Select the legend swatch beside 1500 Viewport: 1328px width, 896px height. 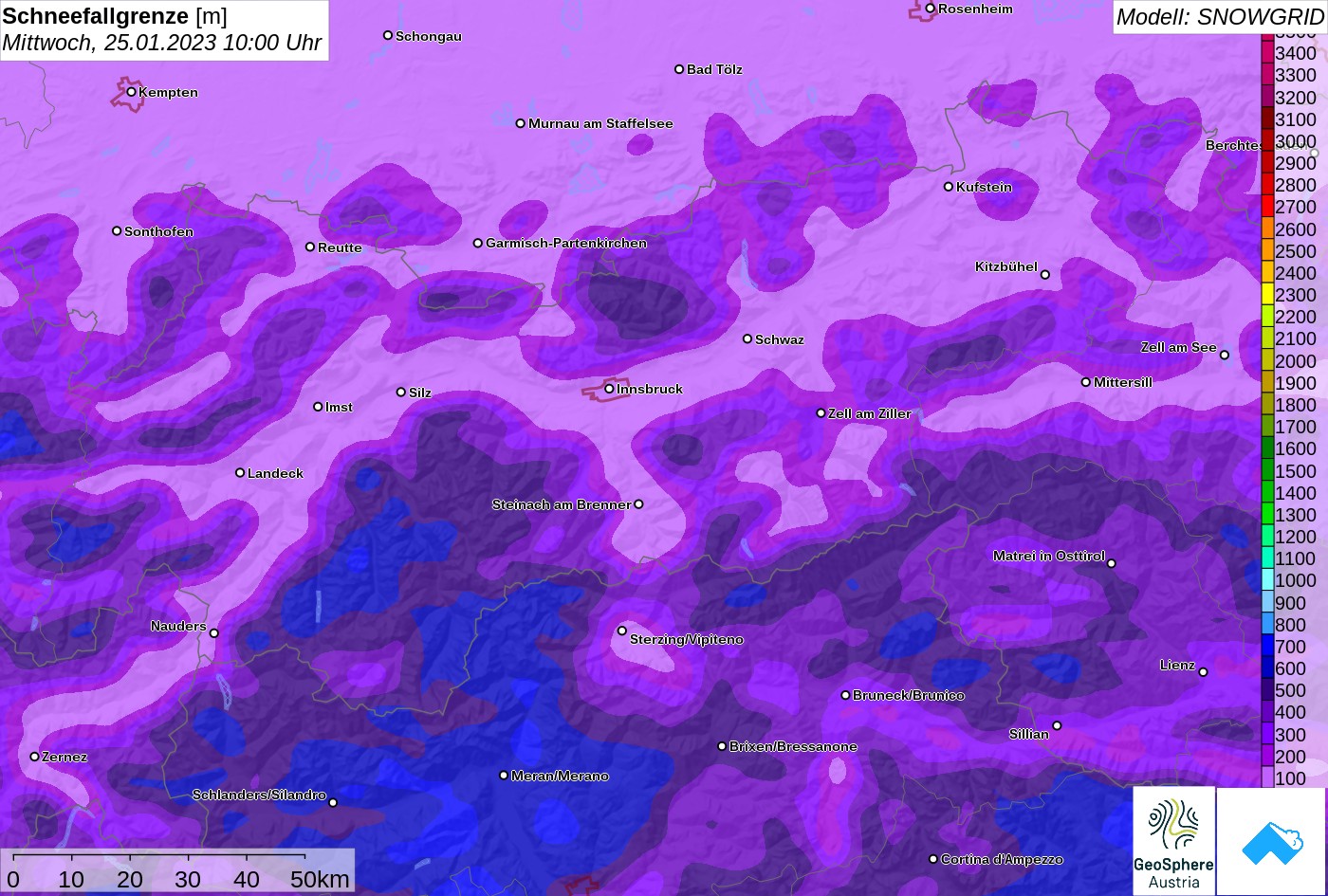click(x=1267, y=470)
